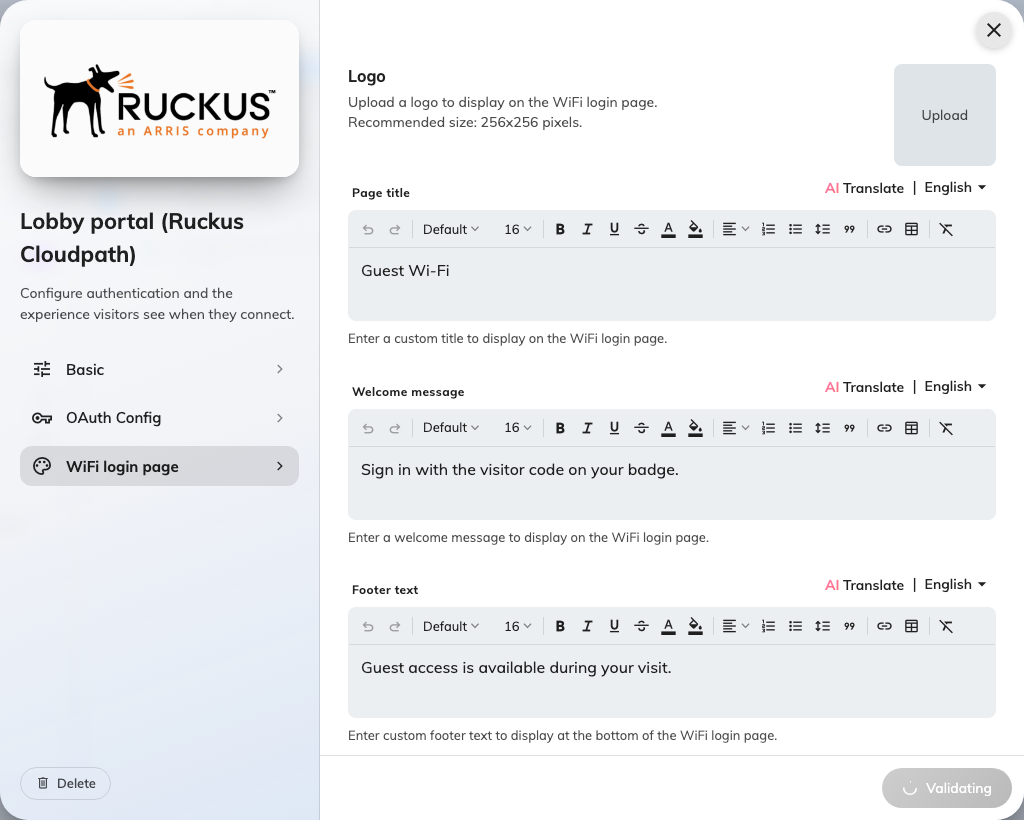Open font size dropdown for Welcome message
Screen dimensions: 1024x820
(x=518, y=428)
